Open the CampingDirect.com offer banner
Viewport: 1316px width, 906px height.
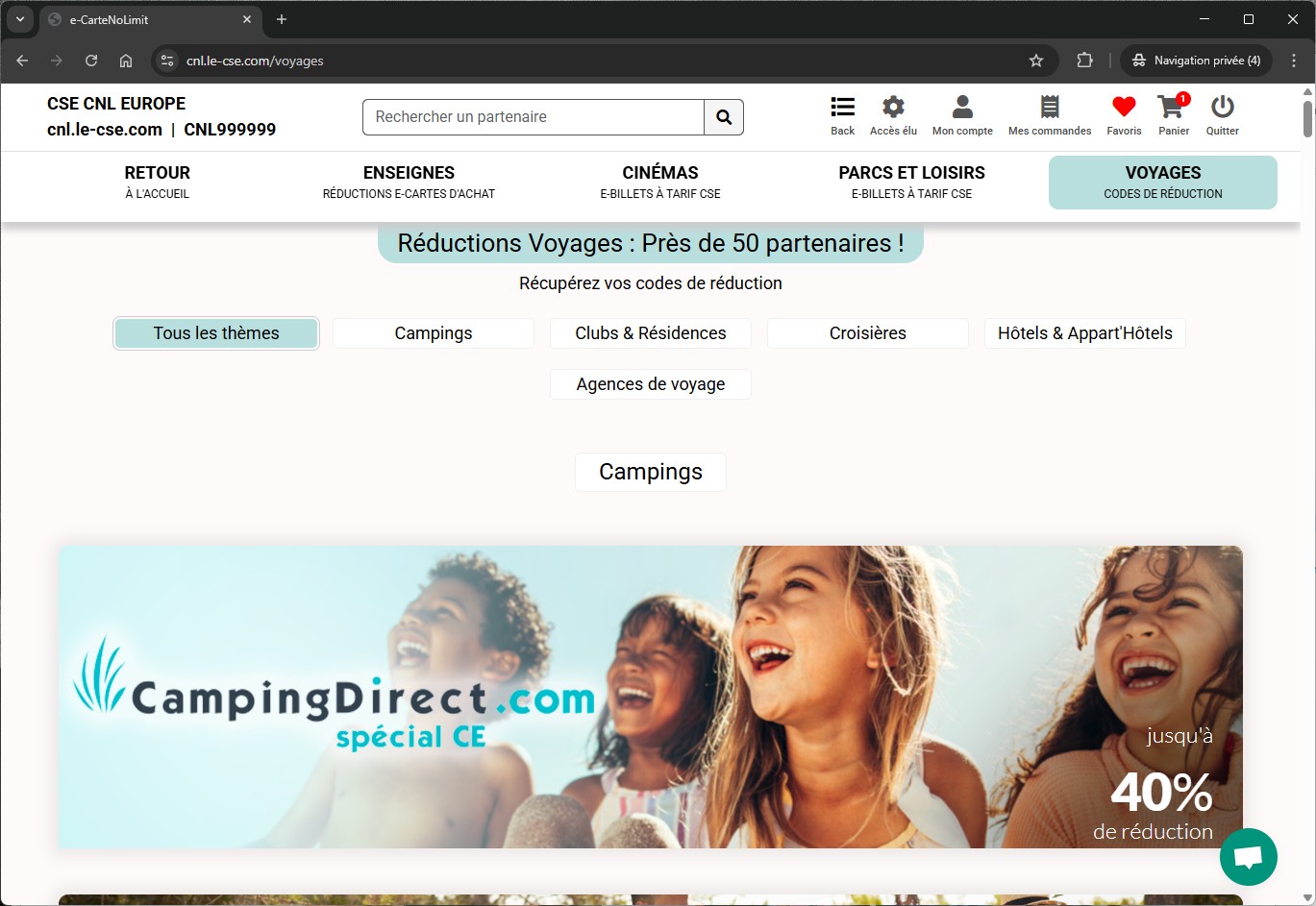point(651,697)
